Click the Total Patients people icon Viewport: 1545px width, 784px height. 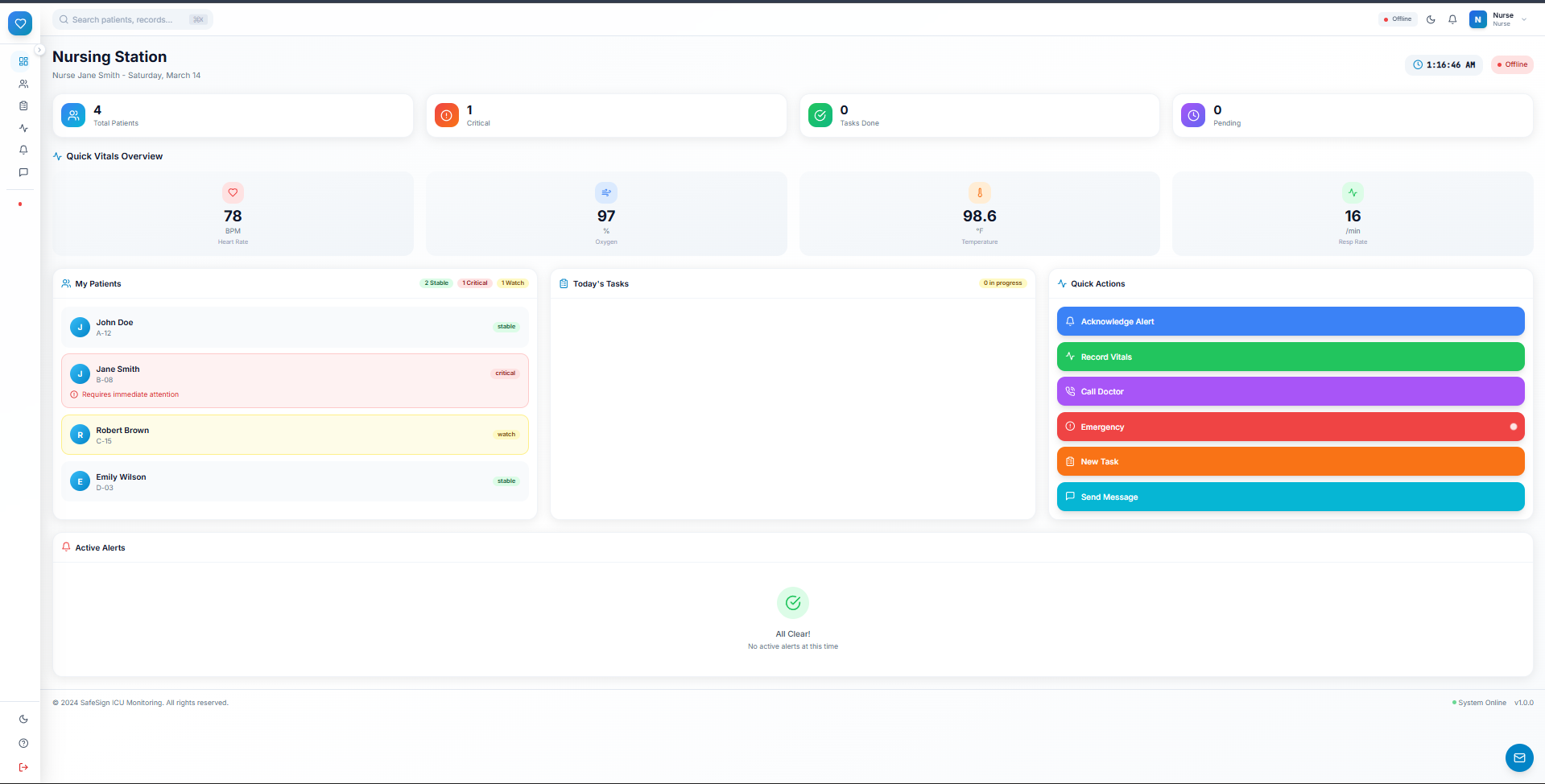(73, 115)
